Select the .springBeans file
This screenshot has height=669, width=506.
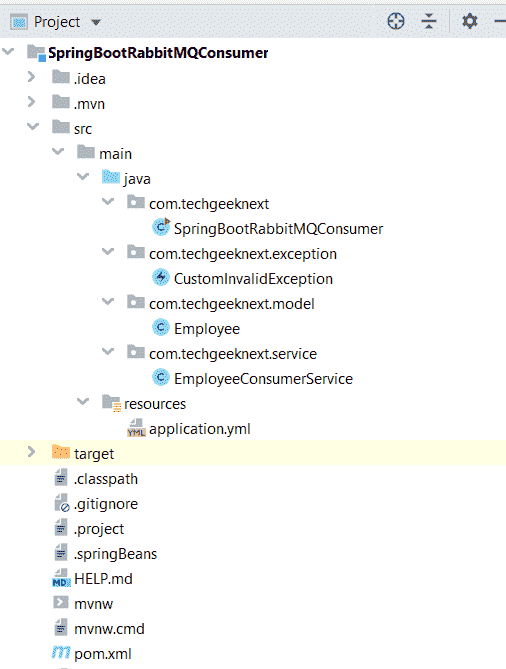coord(115,553)
